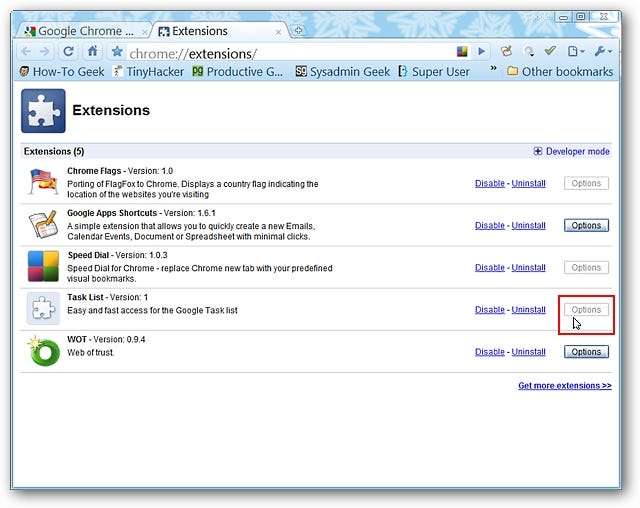Image resolution: width=640 pixels, height=508 pixels.
Task: Disable the Speed Dial extension
Action: [x=490, y=268]
